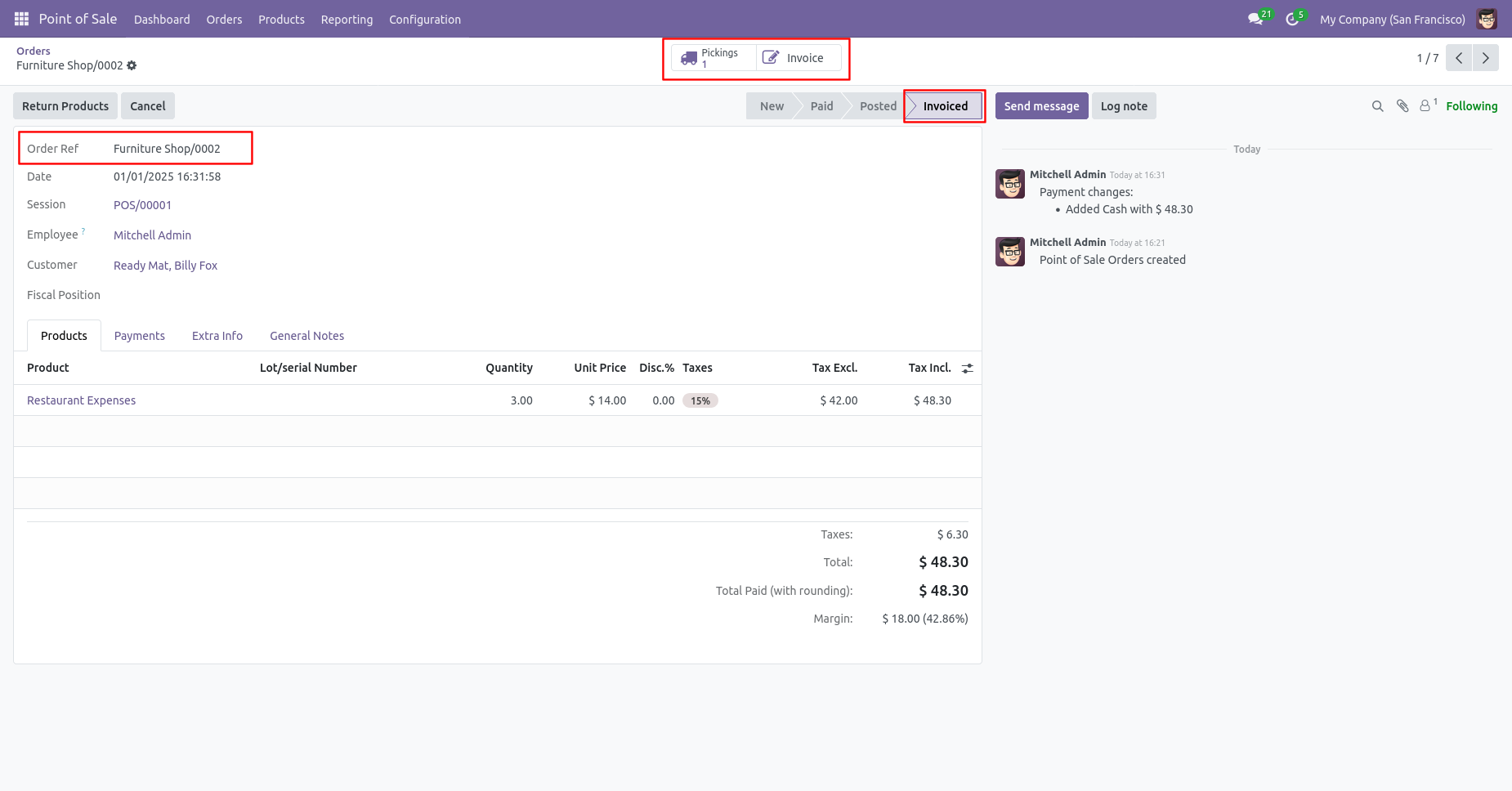The height and width of the screenshot is (791, 1512).
Task: Click Order Ref value Furniture Shop/0002
Action: [167, 149]
